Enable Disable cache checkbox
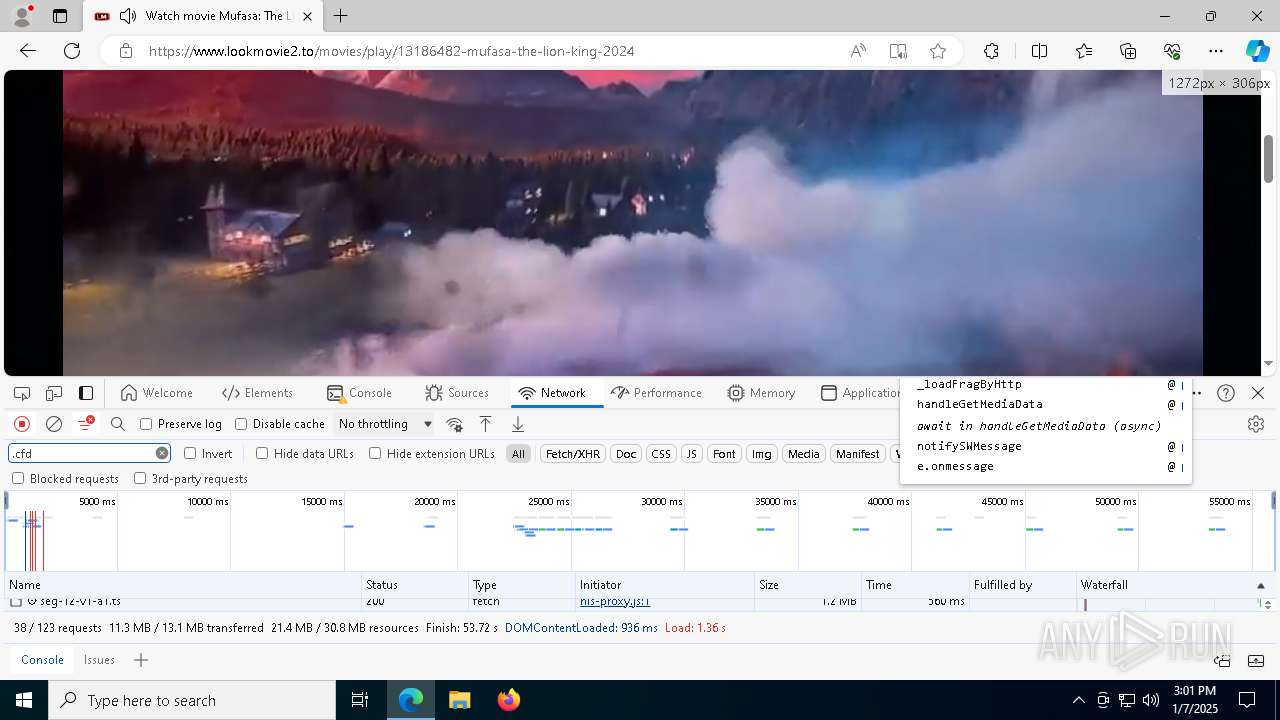 (241, 424)
